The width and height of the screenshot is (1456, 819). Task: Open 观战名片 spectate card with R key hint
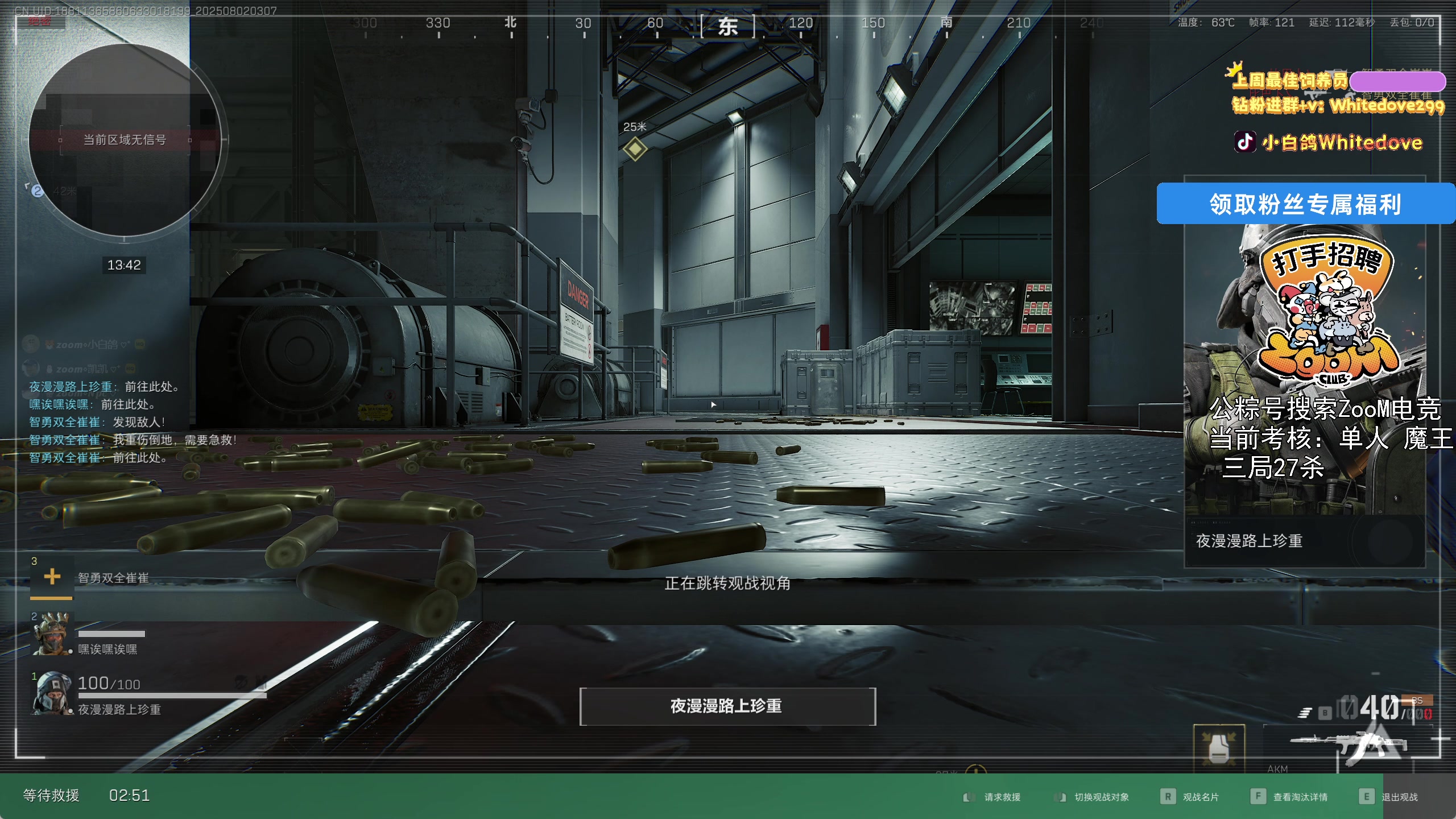click(1201, 797)
